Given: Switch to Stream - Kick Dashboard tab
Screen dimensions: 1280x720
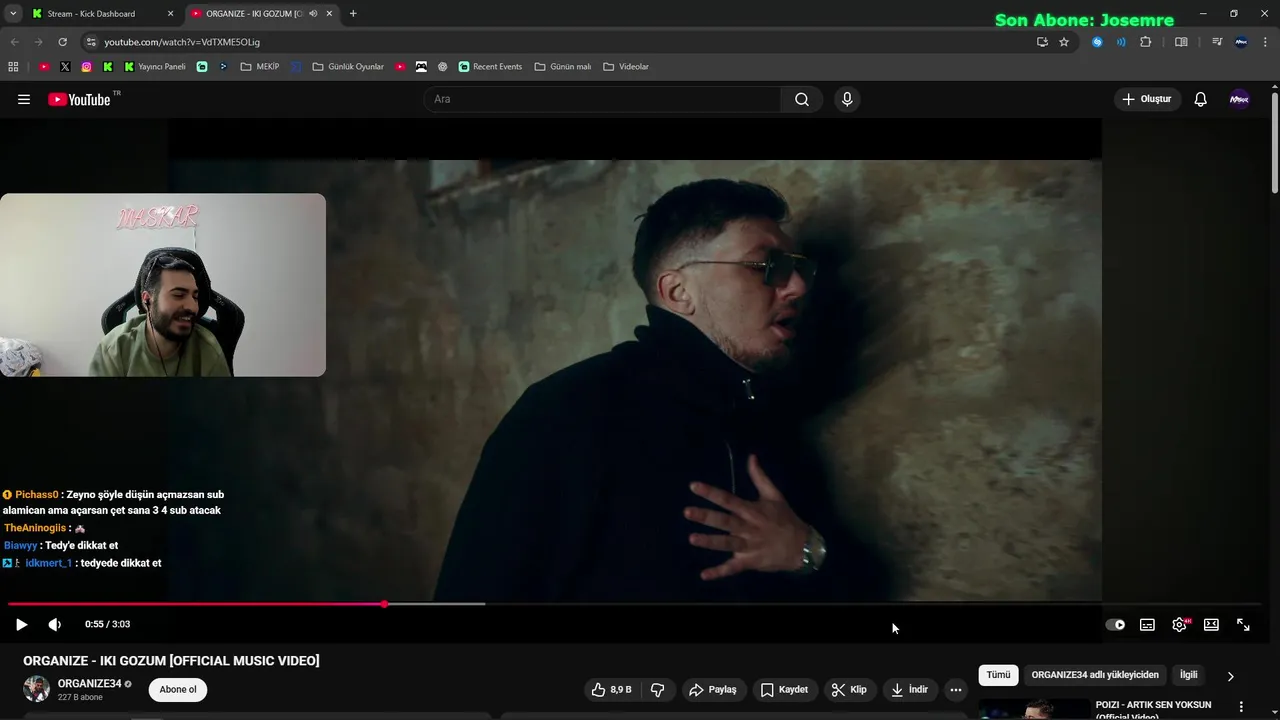Looking at the screenshot, I should coord(101,14).
